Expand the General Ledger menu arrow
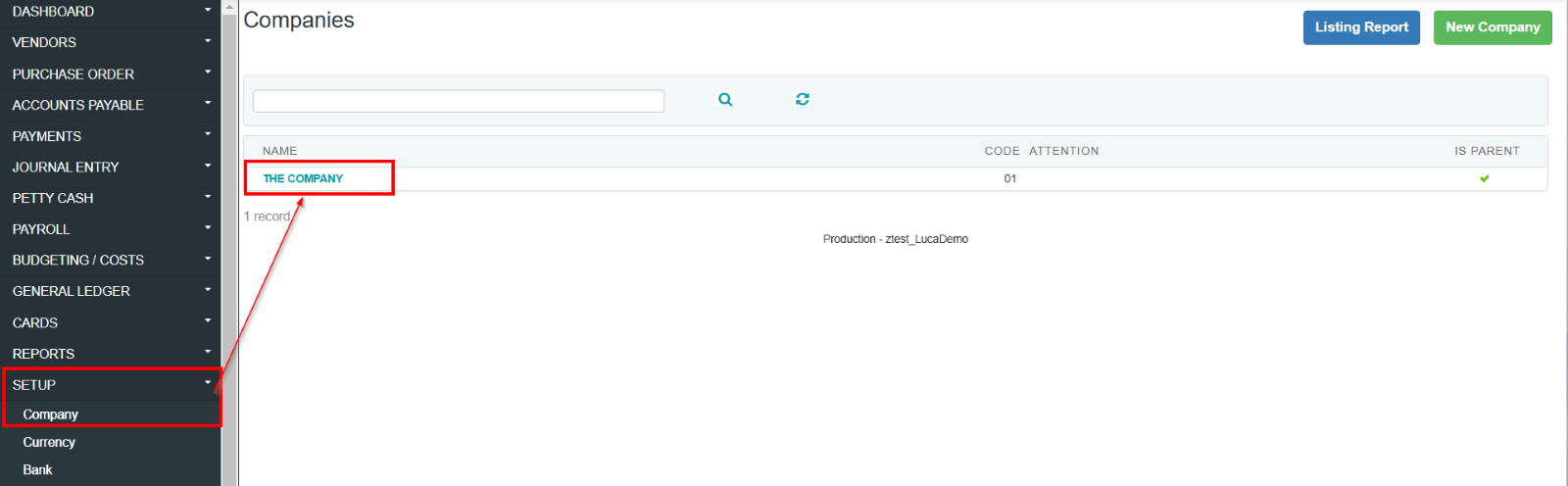 tap(208, 290)
